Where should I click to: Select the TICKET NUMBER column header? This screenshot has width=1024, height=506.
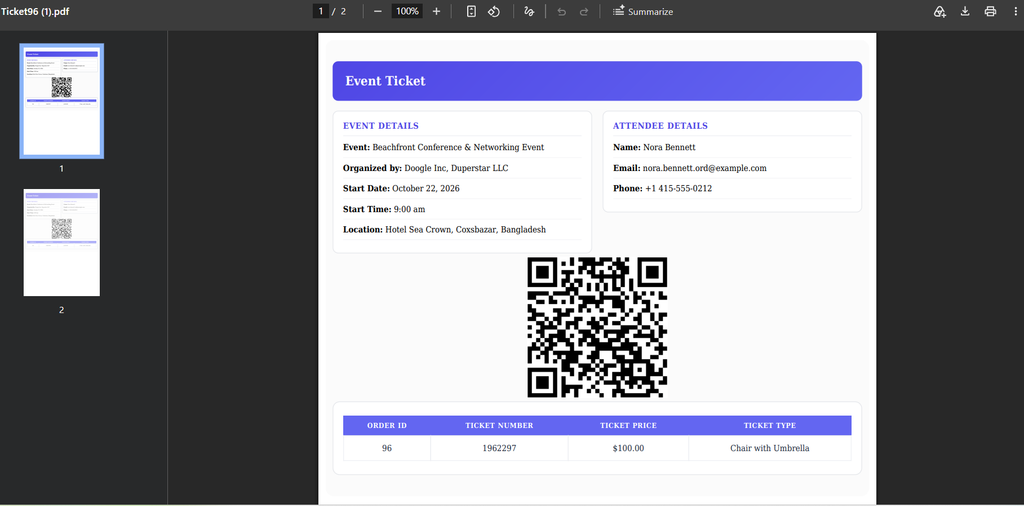pos(499,426)
